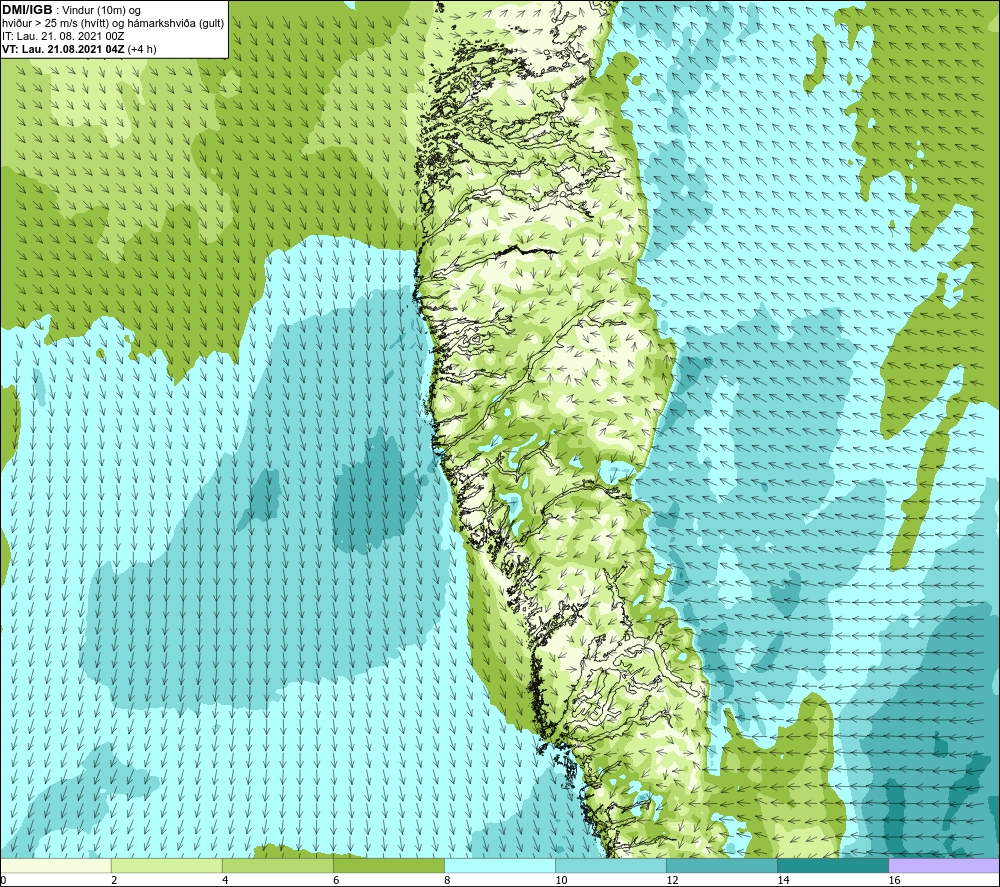Click the "IT: Lau. 21. 08. 2021 00Z" line
1000x887 pixels.
click(63, 36)
